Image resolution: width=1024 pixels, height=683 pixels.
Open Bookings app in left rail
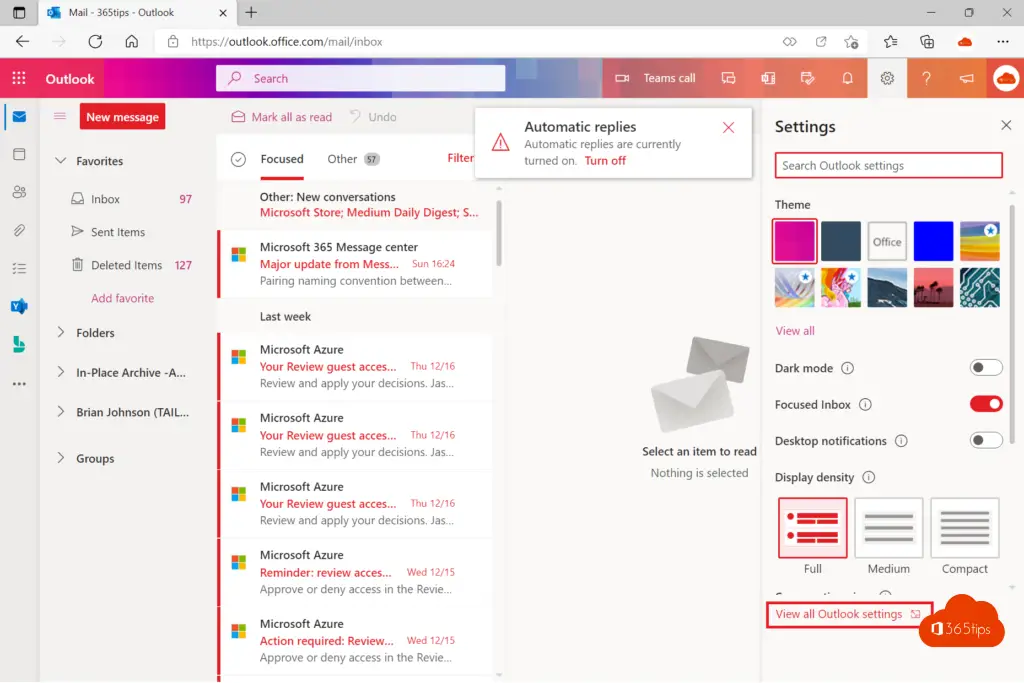[20, 344]
